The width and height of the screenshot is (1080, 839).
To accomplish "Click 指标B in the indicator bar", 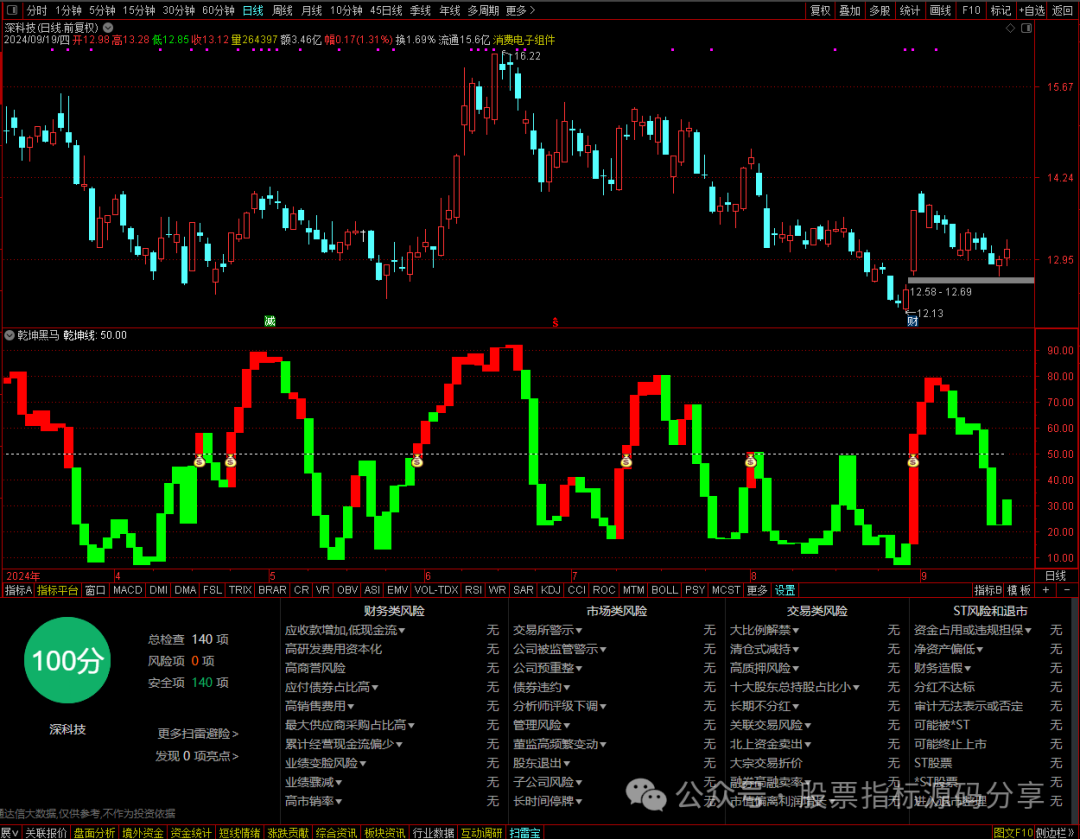I will pos(988,590).
